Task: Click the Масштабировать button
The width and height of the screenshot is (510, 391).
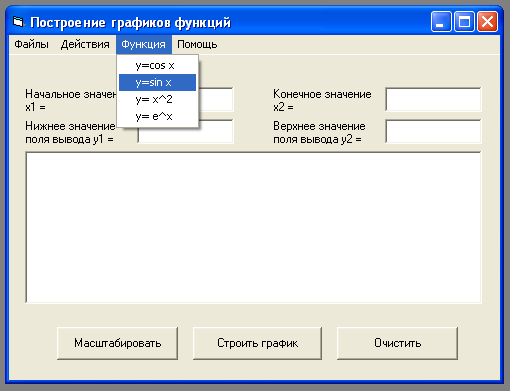Action: [x=117, y=343]
